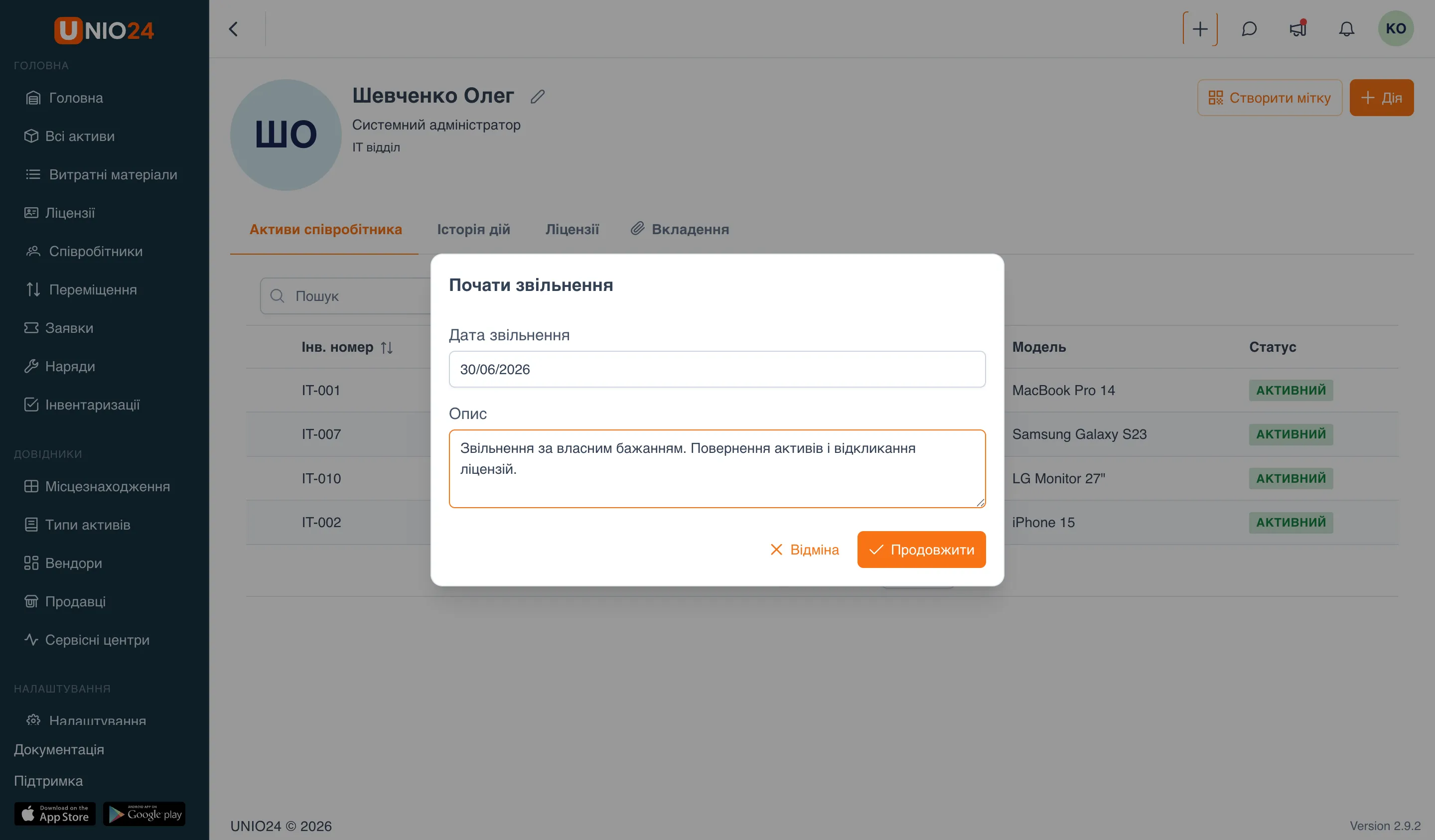Click the Дія action button

click(1382, 97)
